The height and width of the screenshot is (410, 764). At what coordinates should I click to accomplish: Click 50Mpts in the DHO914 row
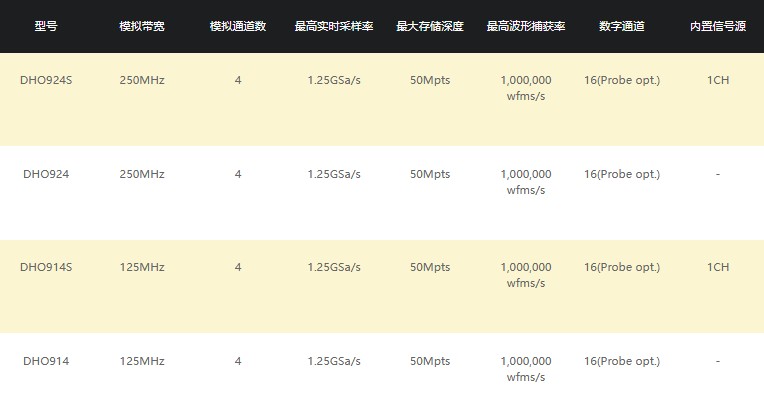430,361
